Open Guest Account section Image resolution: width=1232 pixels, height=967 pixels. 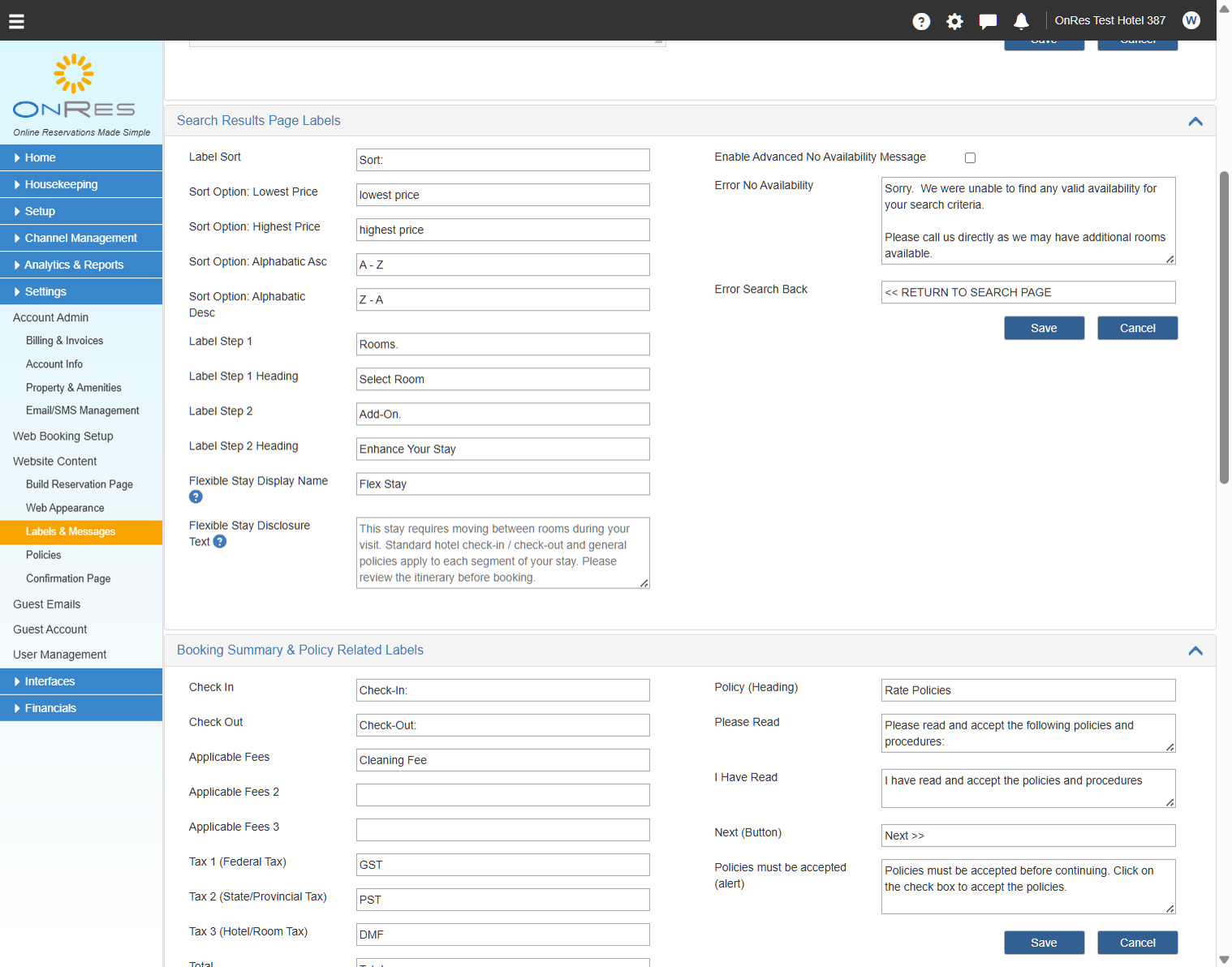pyautogui.click(x=50, y=630)
